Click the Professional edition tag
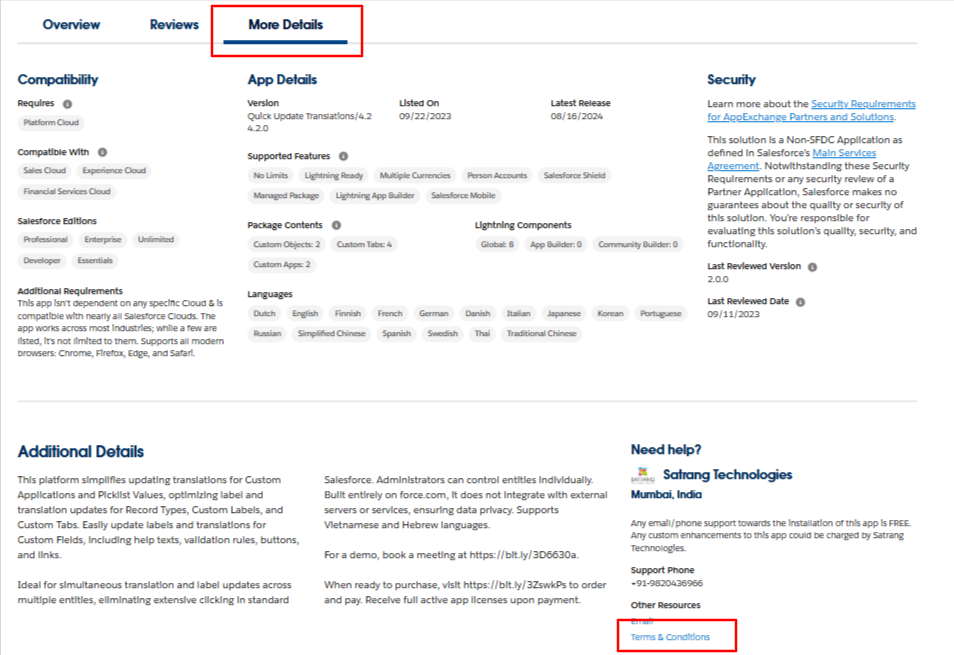The width and height of the screenshot is (954, 655). point(46,240)
